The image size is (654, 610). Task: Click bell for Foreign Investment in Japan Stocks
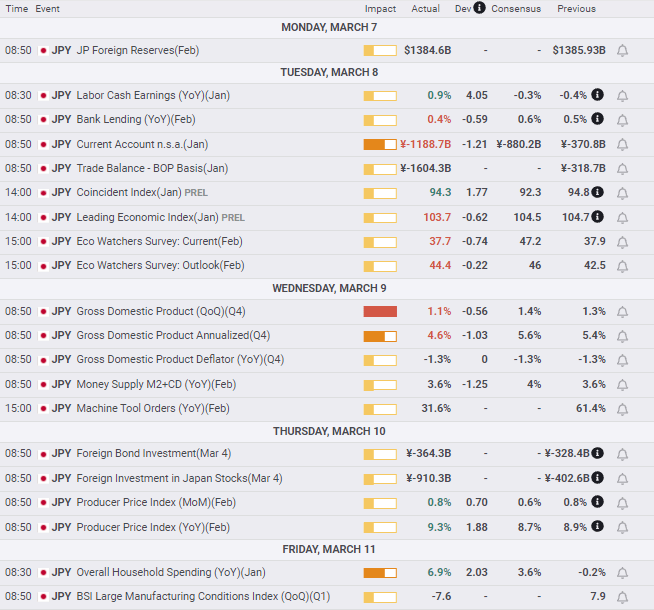click(622, 479)
